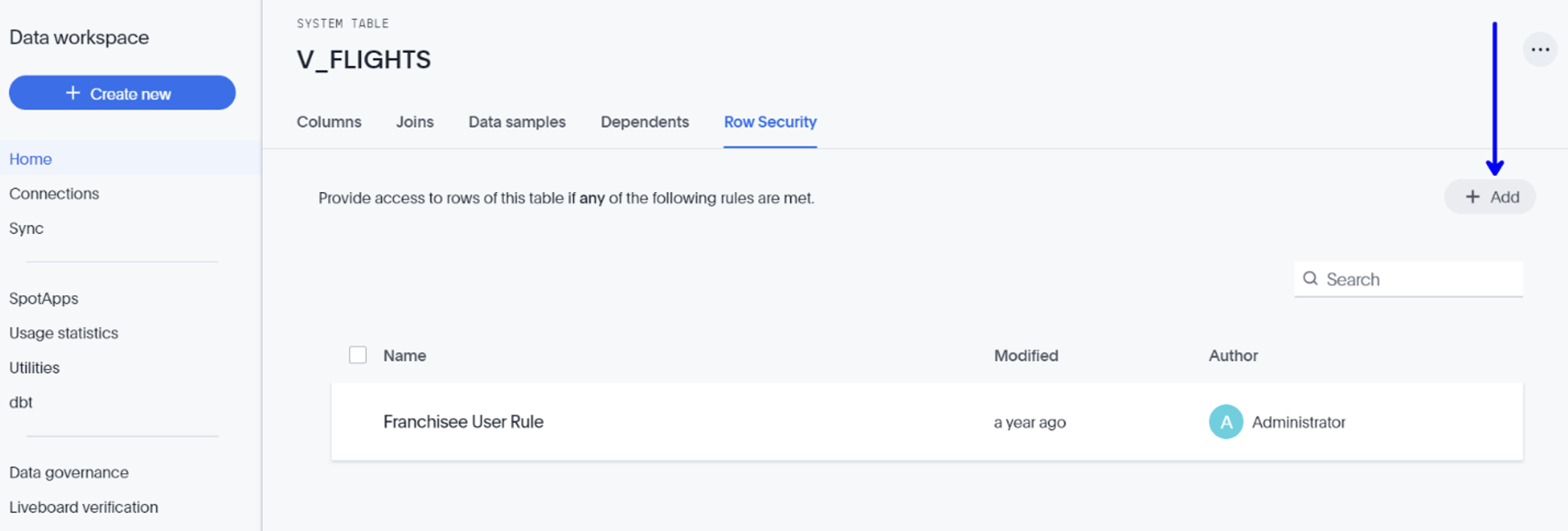Screen dimensions: 1568x531
Task: Go to SpotApps
Action: [44, 298]
